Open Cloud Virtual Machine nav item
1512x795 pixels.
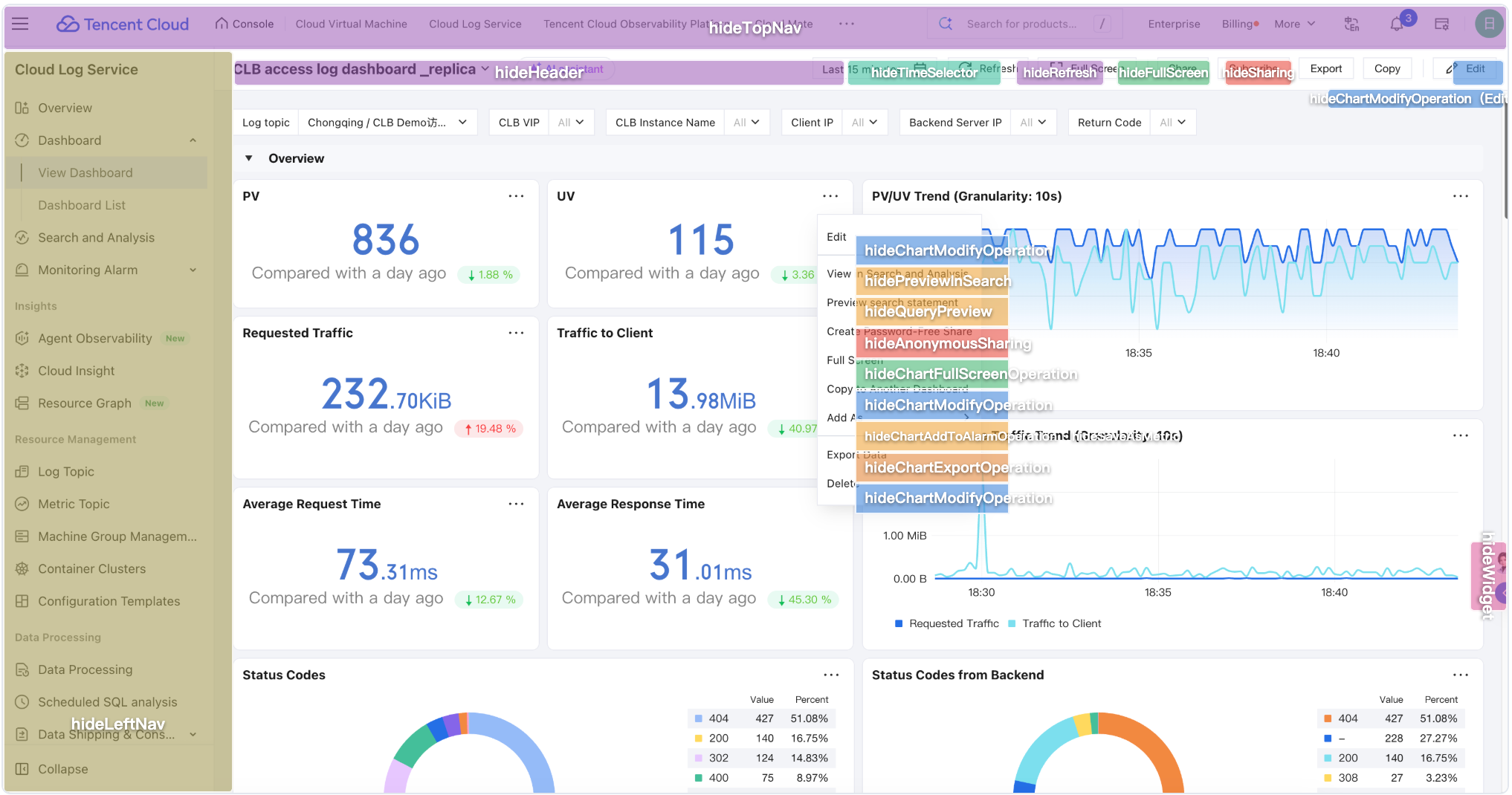(351, 24)
